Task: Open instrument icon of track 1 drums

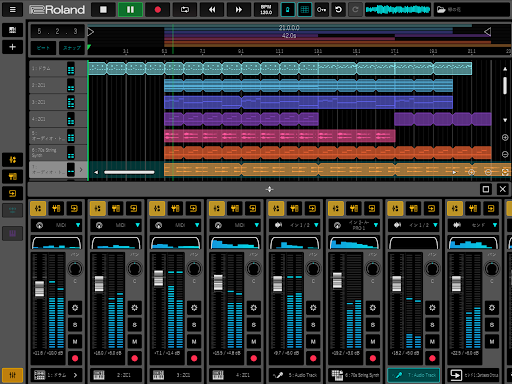Action: tap(71, 68)
